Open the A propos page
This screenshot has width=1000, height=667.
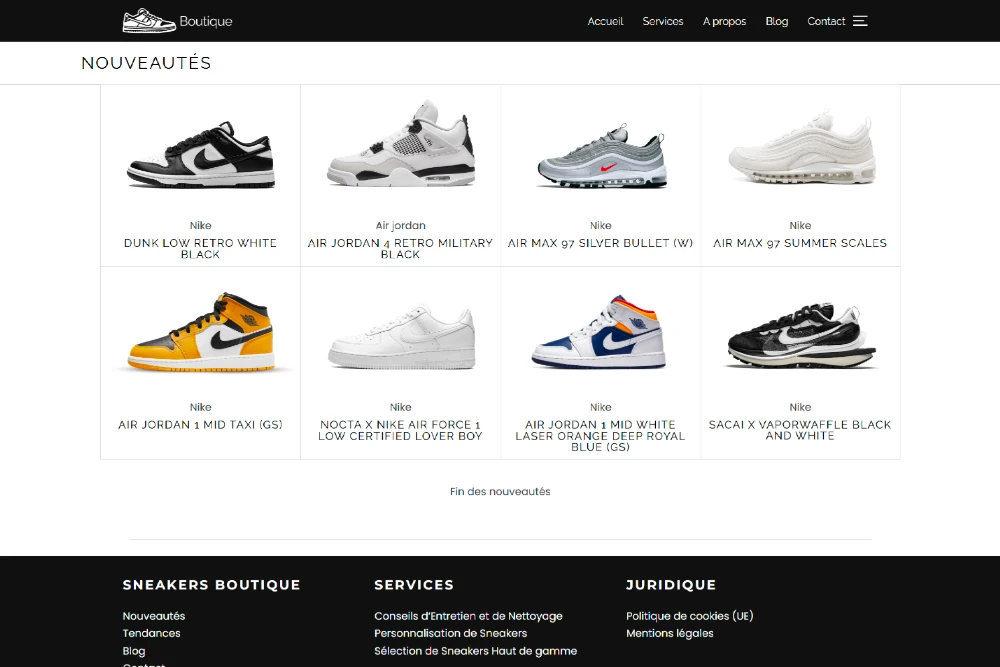(724, 21)
